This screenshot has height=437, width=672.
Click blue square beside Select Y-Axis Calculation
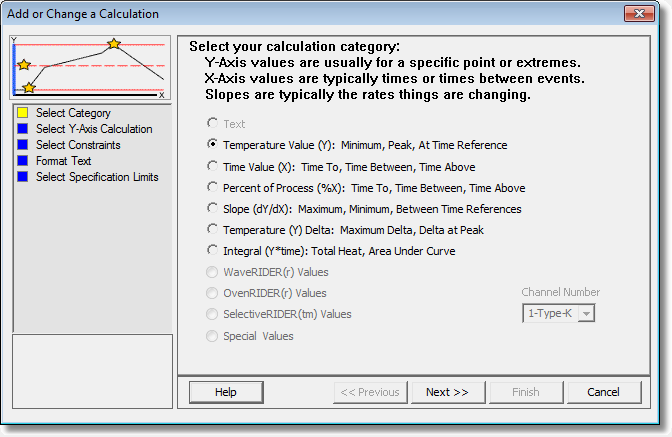(23, 129)
